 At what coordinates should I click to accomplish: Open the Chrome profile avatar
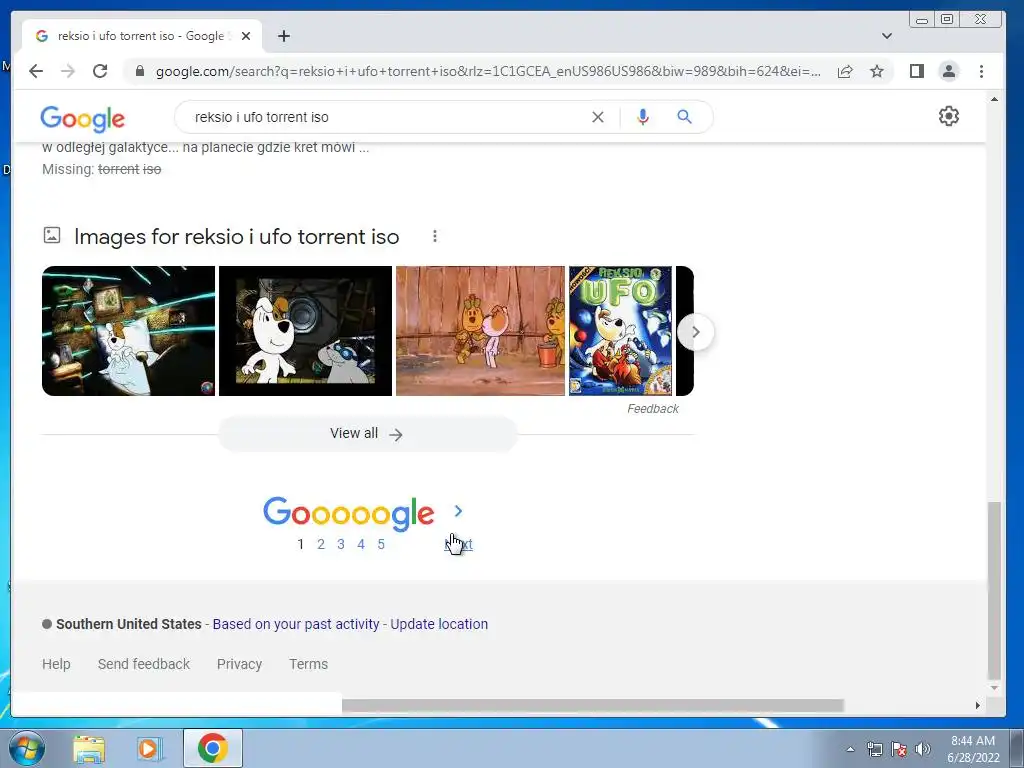coord(949,71)
